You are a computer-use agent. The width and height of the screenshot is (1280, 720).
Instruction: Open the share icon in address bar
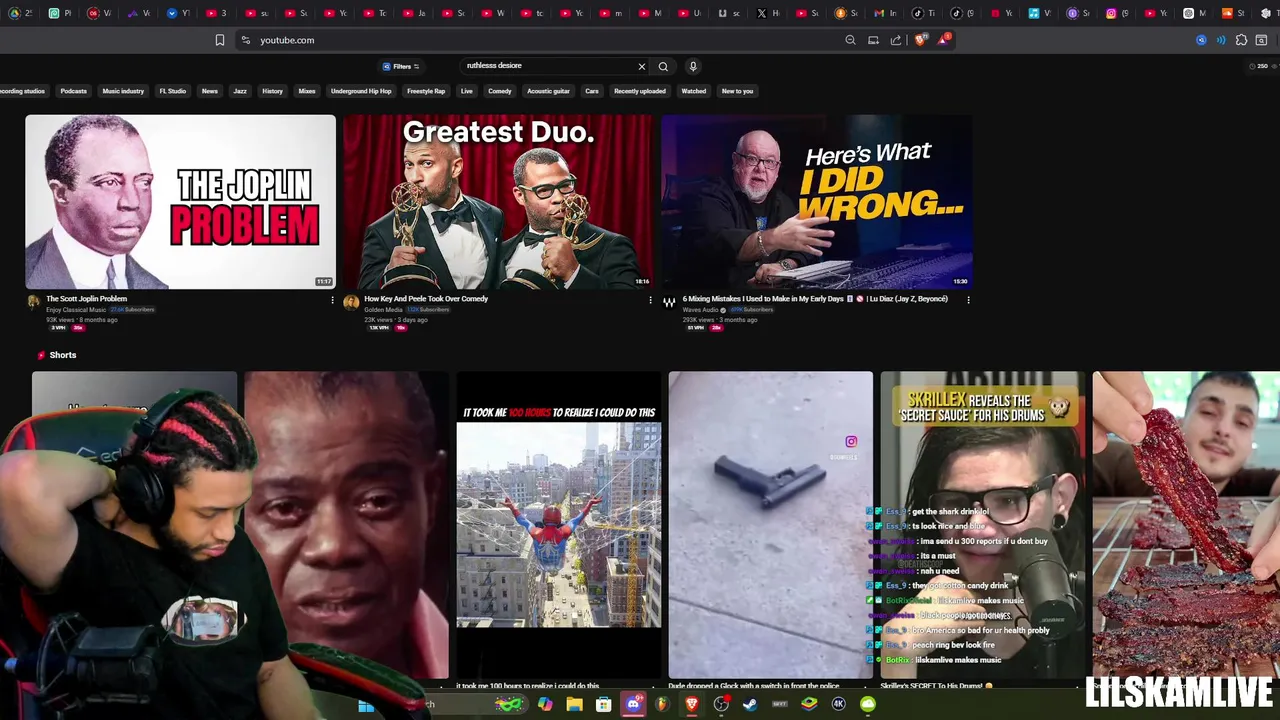tap(896, 40)
